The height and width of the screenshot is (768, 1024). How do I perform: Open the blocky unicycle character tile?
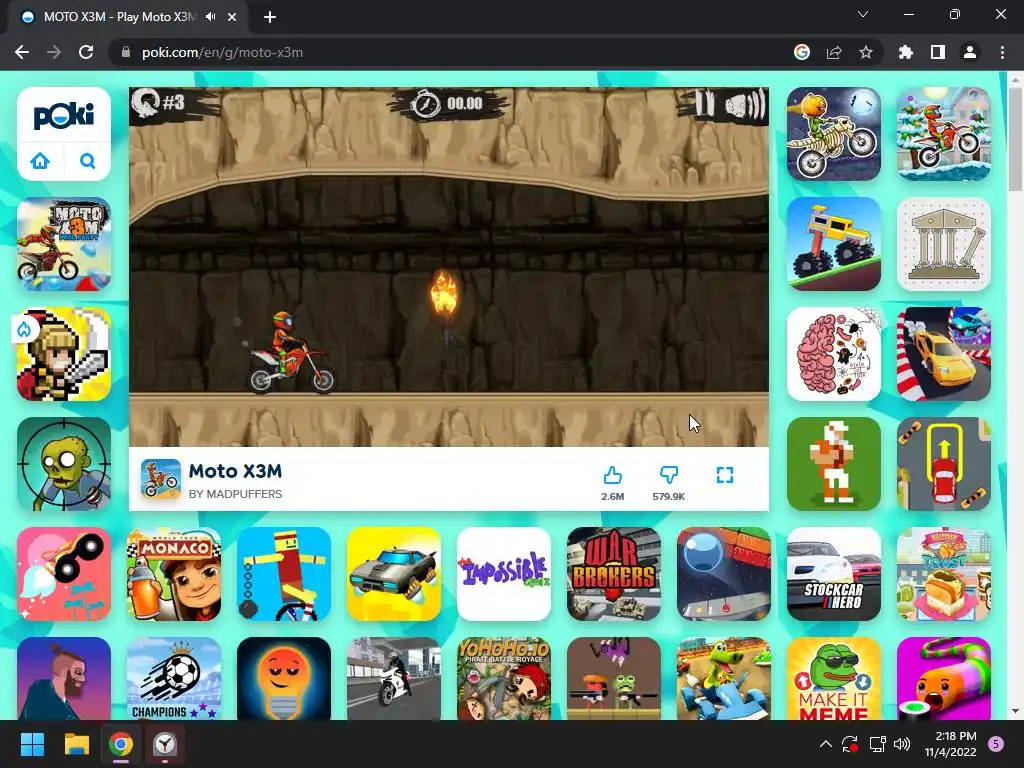tap(284, 574)
